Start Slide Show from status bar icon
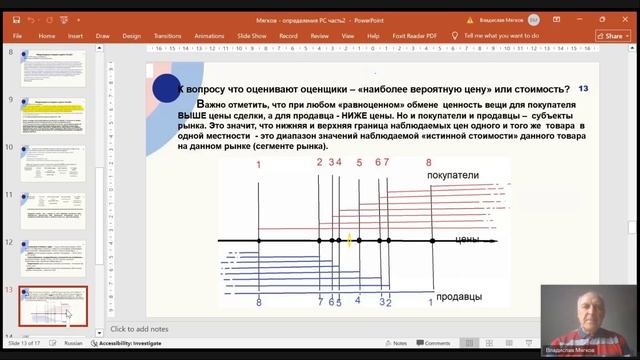The width and height of the screenshot is (640, 360). point(529,343)
